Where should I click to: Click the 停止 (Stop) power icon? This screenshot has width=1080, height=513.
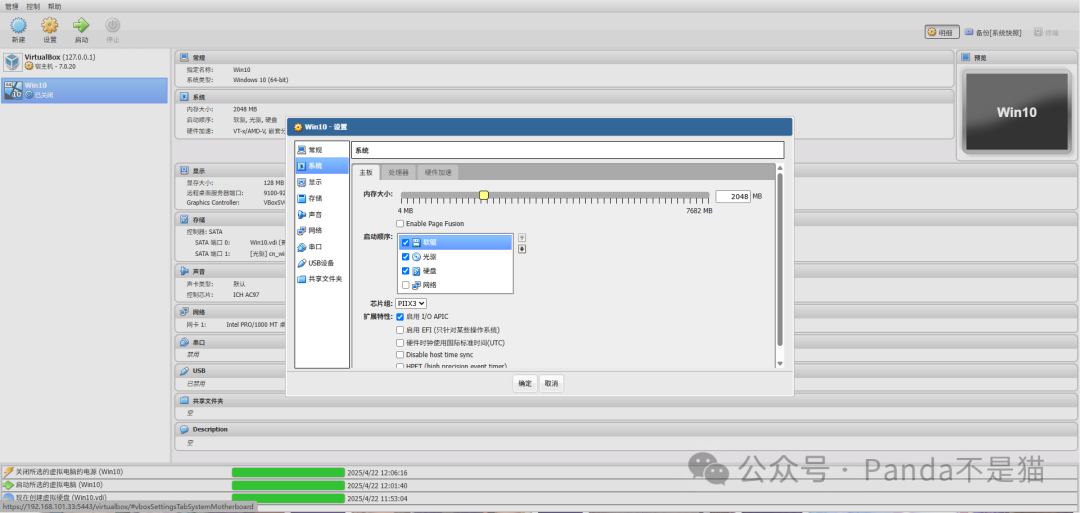(x=112, y=26)
